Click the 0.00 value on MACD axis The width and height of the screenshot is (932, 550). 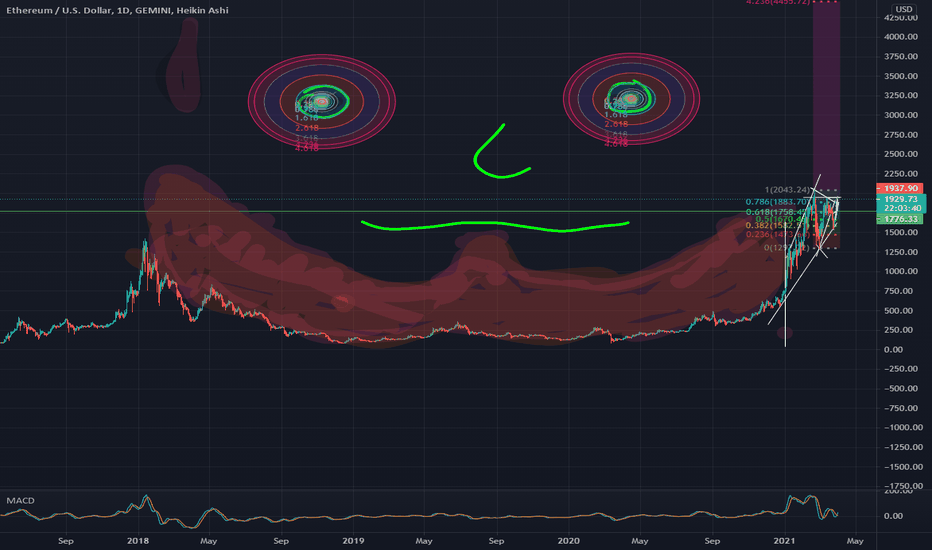(x=893, y=516)
